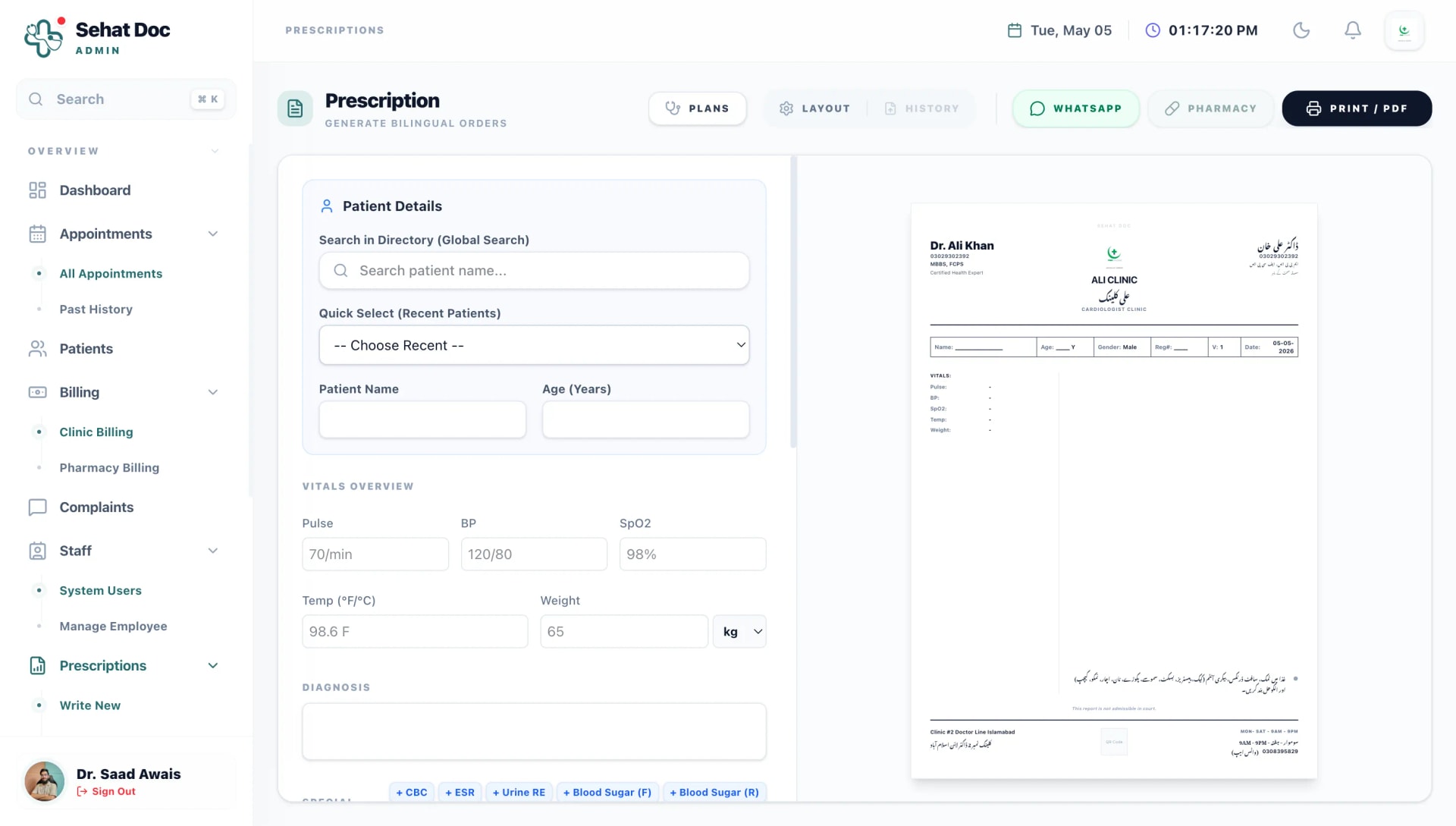Image resolution: width=1456 pixels, height=826 pixels.
Task: Add the CBC test chip
Action: 412,792
